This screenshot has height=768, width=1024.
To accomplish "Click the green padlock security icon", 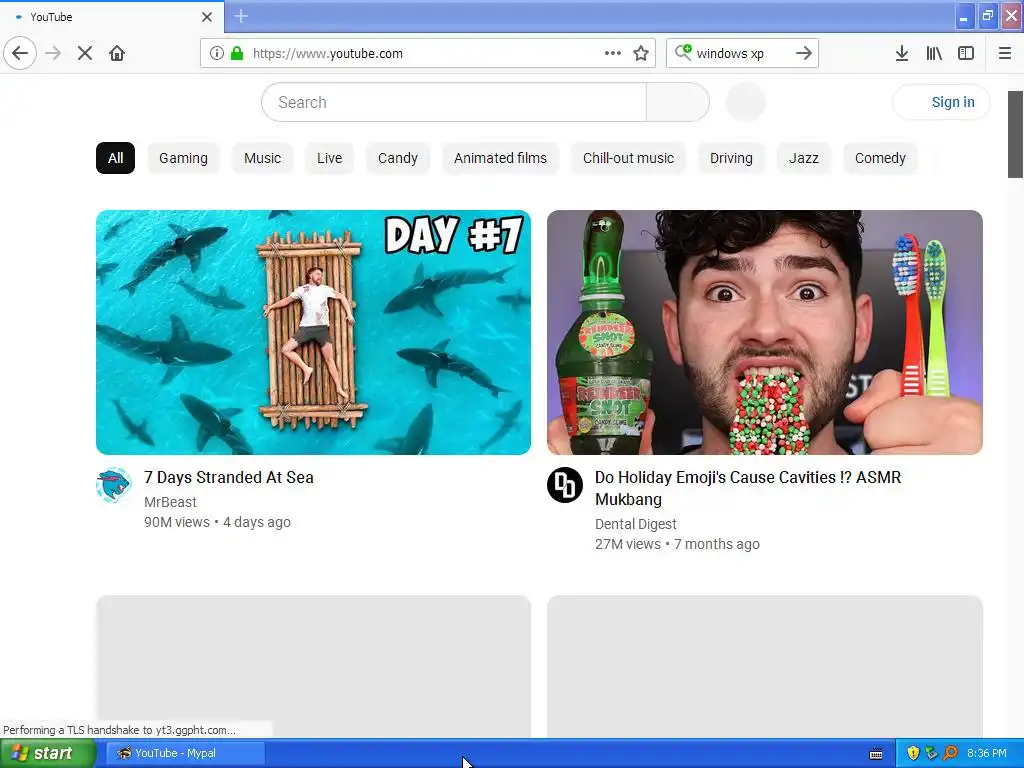I will [x=237, y=53].
